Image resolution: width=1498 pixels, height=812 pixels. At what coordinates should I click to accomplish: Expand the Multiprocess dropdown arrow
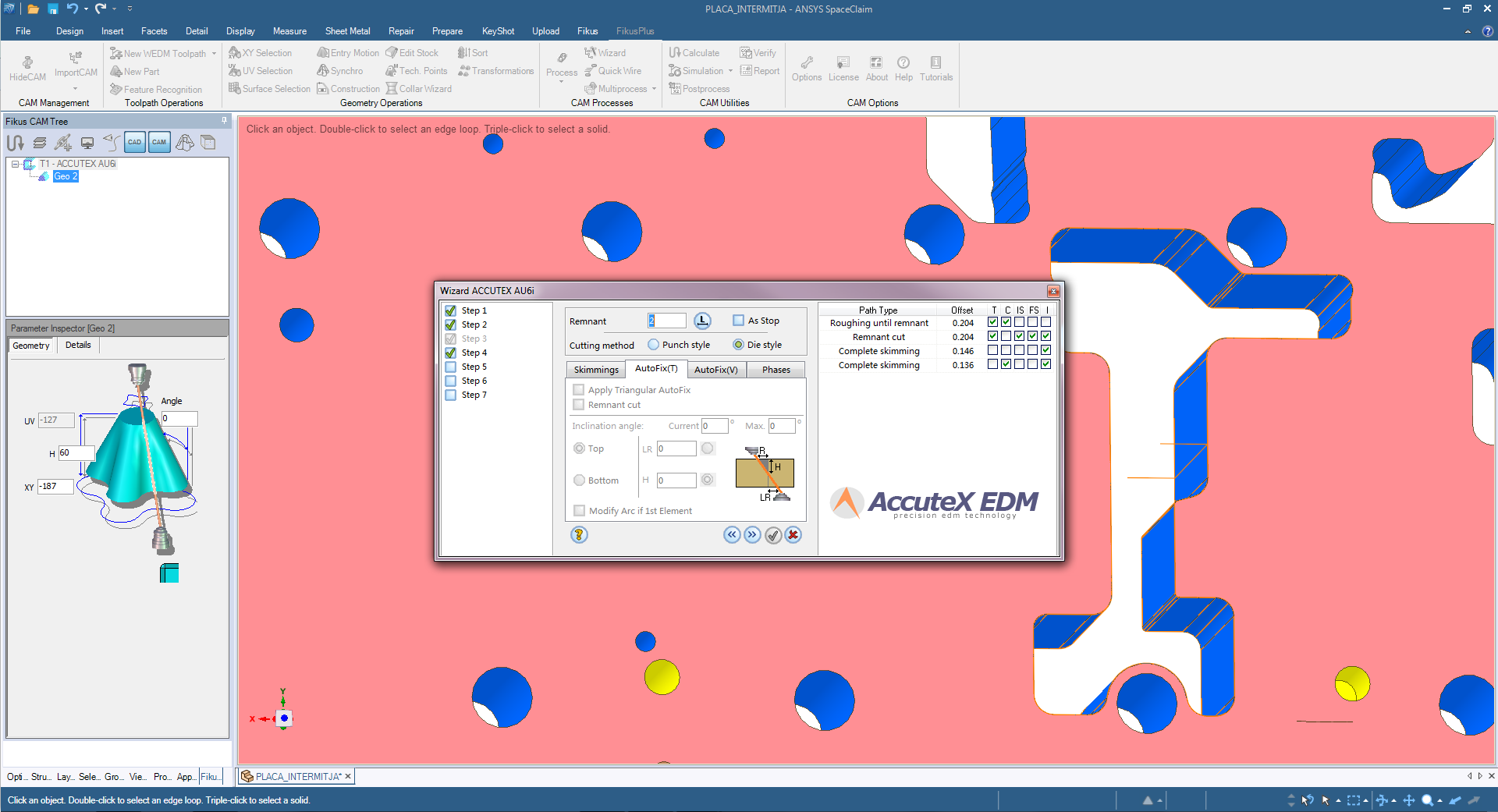tap(654, 89)
